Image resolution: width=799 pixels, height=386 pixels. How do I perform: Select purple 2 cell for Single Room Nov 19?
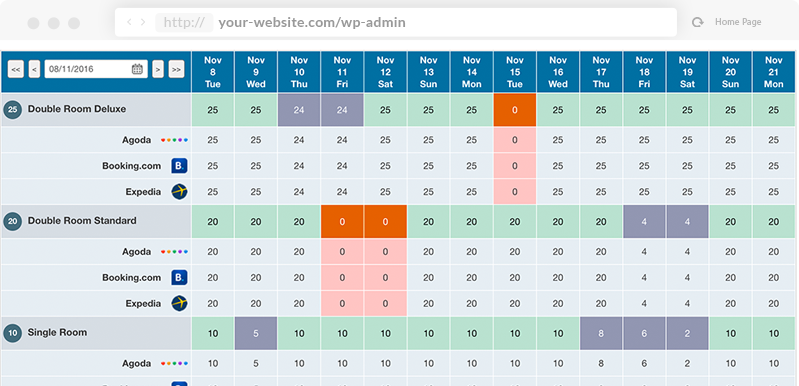(687, 334)
